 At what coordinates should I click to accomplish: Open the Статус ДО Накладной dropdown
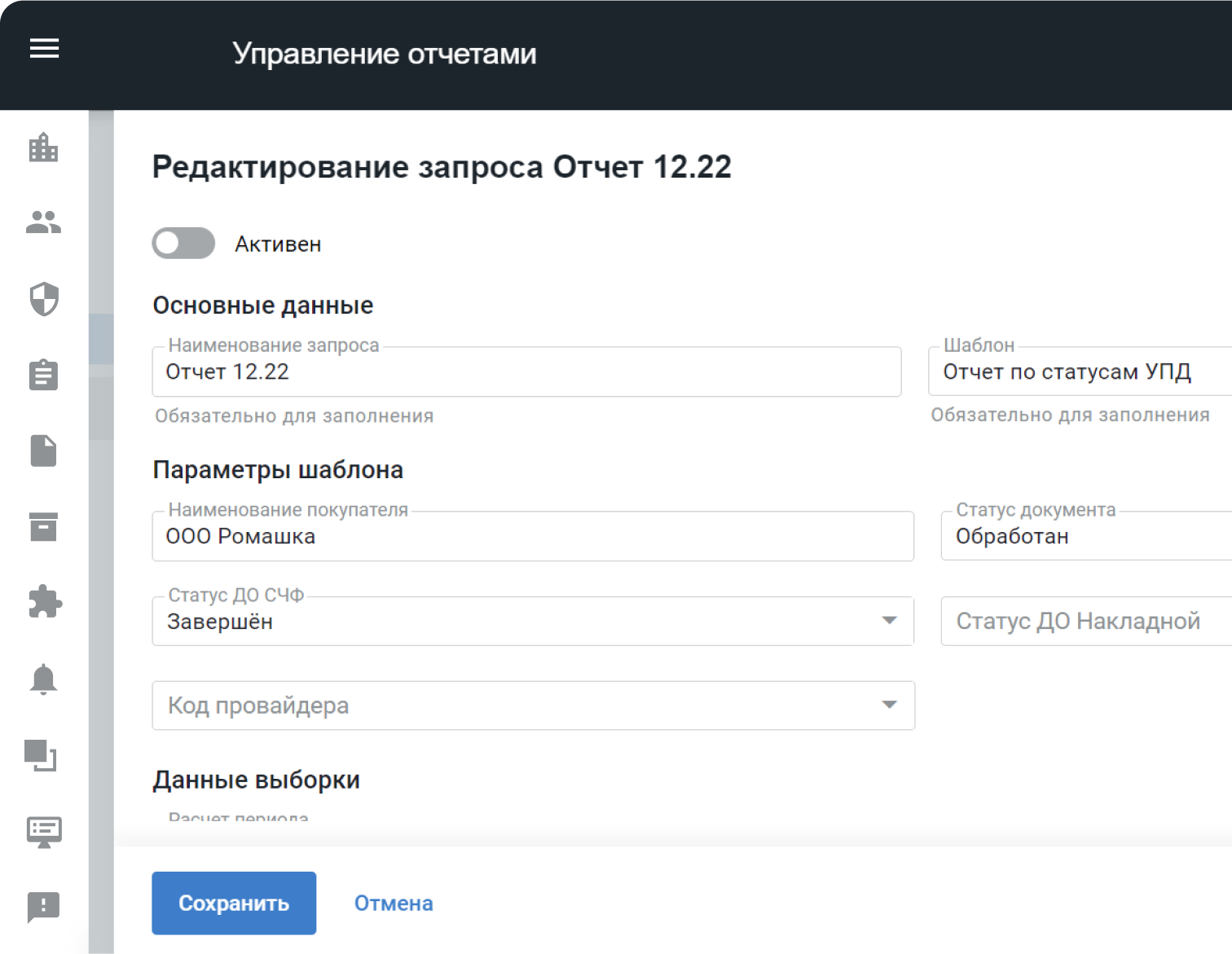pyautogui.click(x=1085, y=622)
